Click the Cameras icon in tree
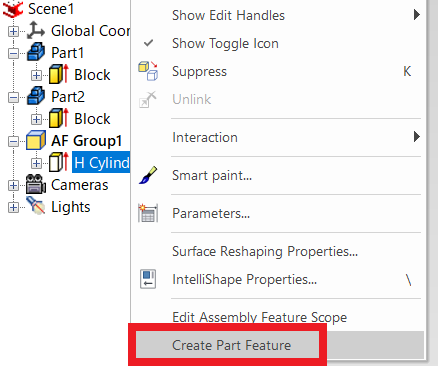Screen dimensions: 438x366 click(x=36, y=184)
